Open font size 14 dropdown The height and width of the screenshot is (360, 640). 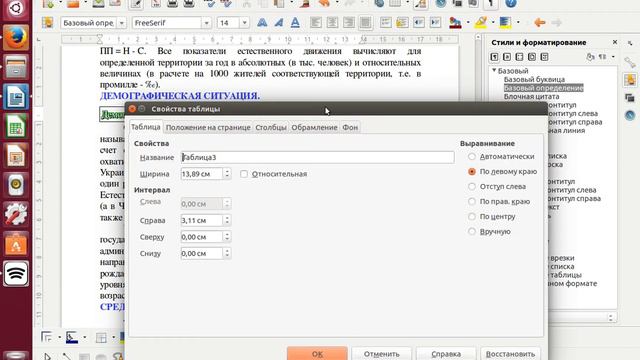pyautogui.click(x=244, y=23)
